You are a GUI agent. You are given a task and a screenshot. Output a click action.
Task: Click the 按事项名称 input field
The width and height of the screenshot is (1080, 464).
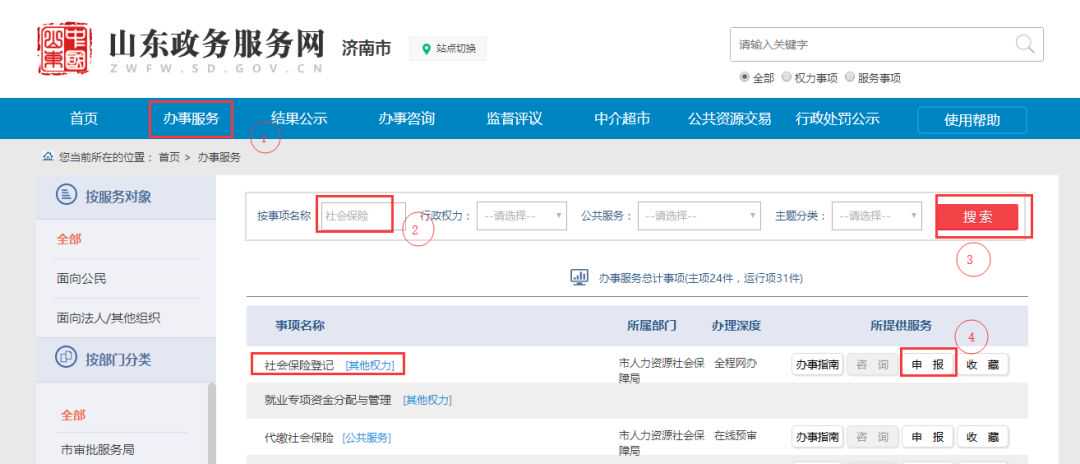pyautogui.click(x=361, y=216)
